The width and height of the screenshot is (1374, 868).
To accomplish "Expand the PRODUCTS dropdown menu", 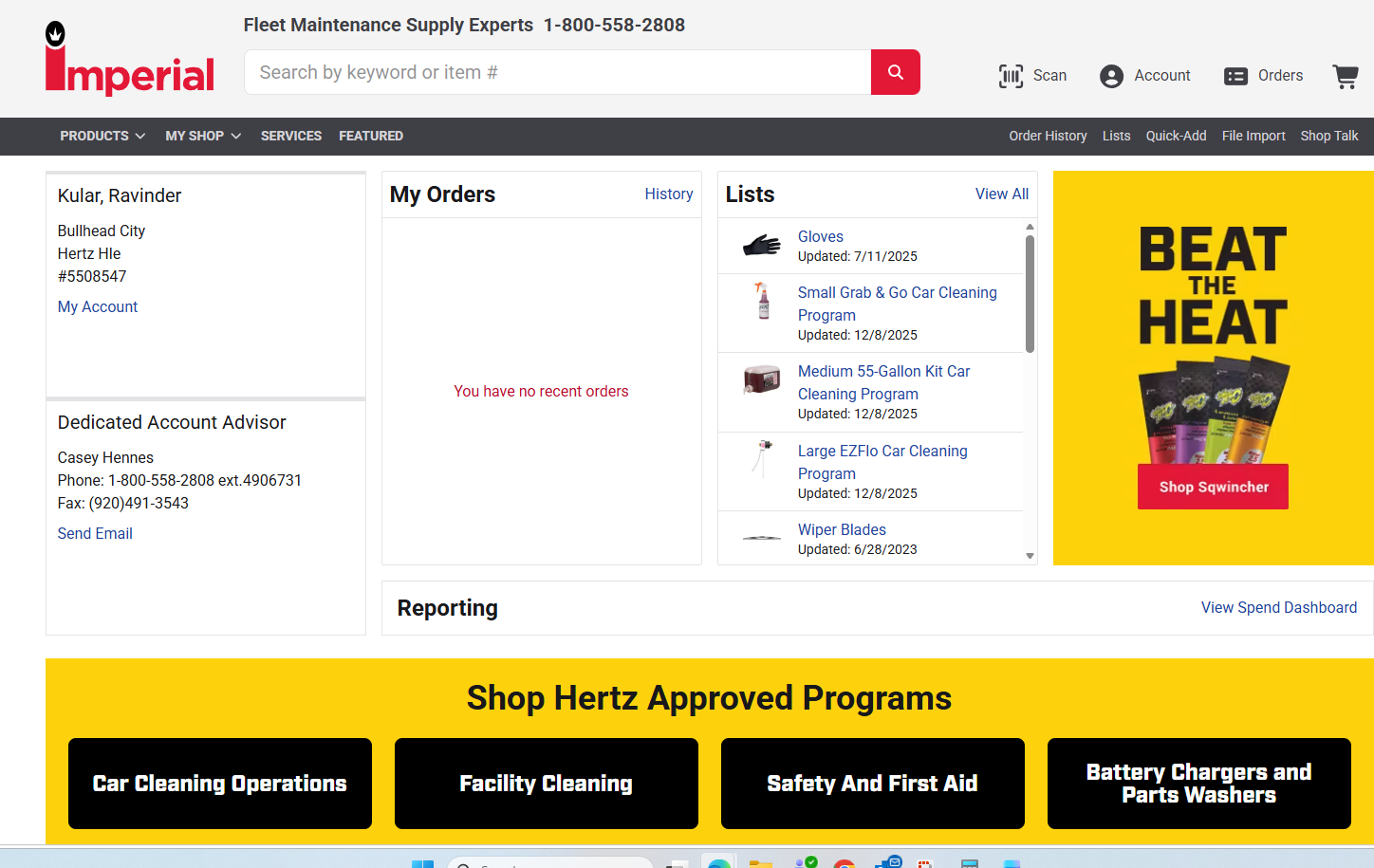I will click(102, 136).
